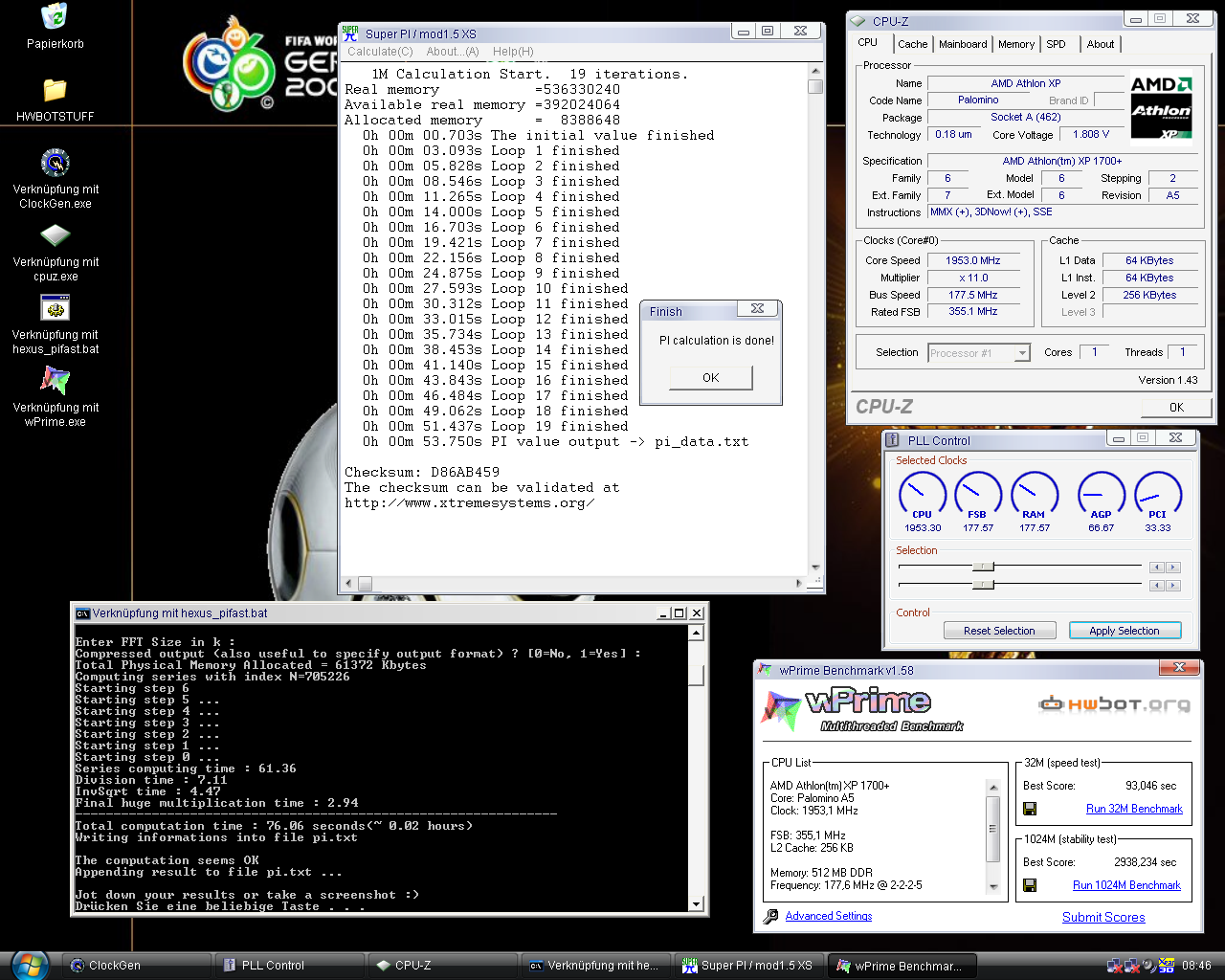Click the upper Selection slider thumb in PLL Control
Screen dimensions: 1225x980
pyautogui.click(x=983, y=567)
